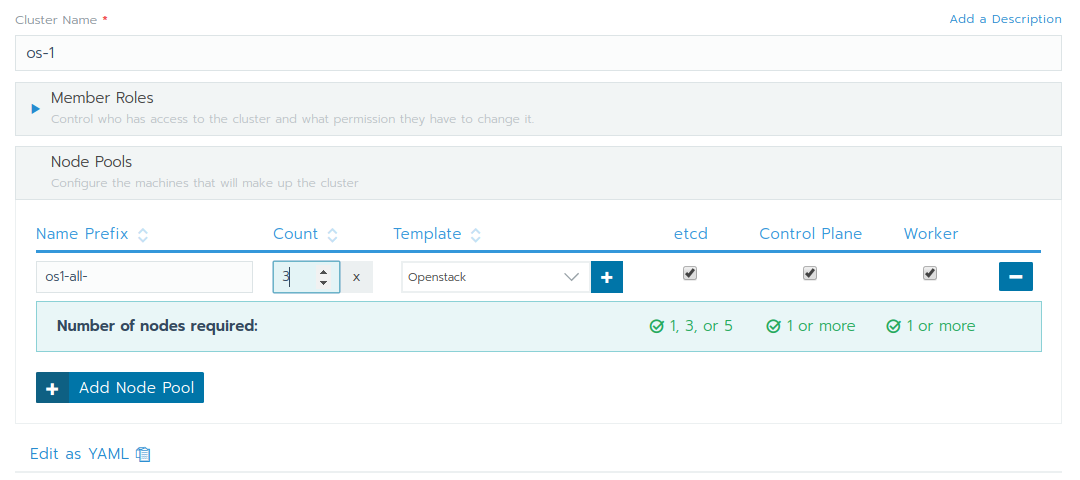Click the Add Node Pool button

click(x=120, y=388)
